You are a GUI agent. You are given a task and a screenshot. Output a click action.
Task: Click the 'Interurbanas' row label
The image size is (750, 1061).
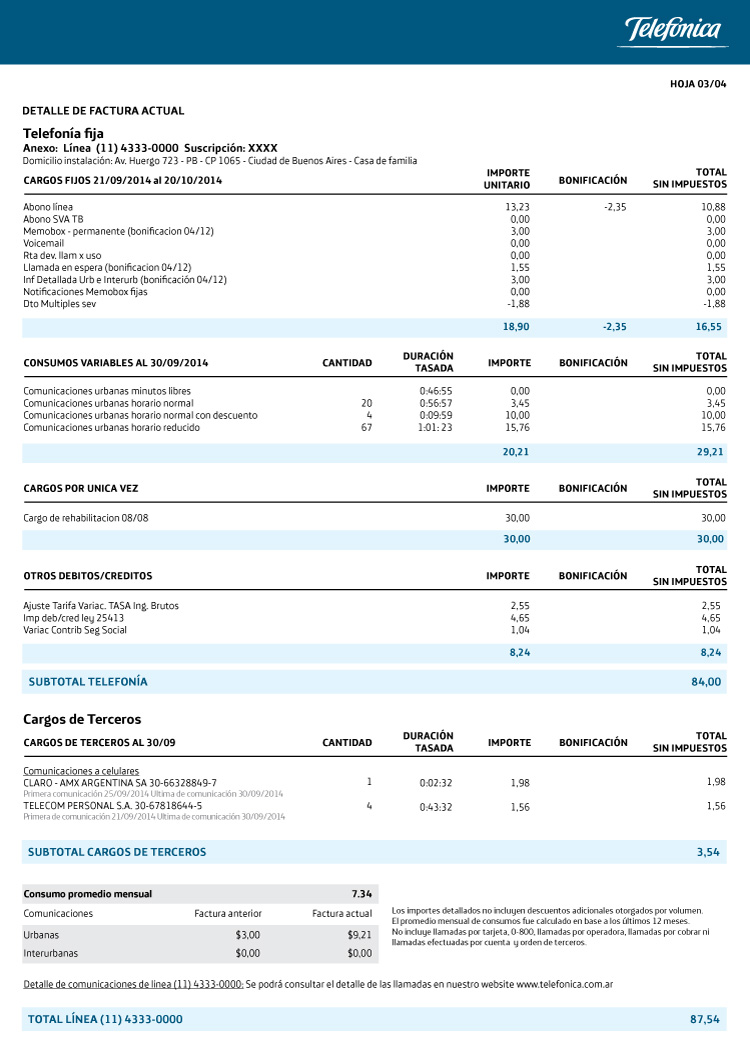[51, 953]
